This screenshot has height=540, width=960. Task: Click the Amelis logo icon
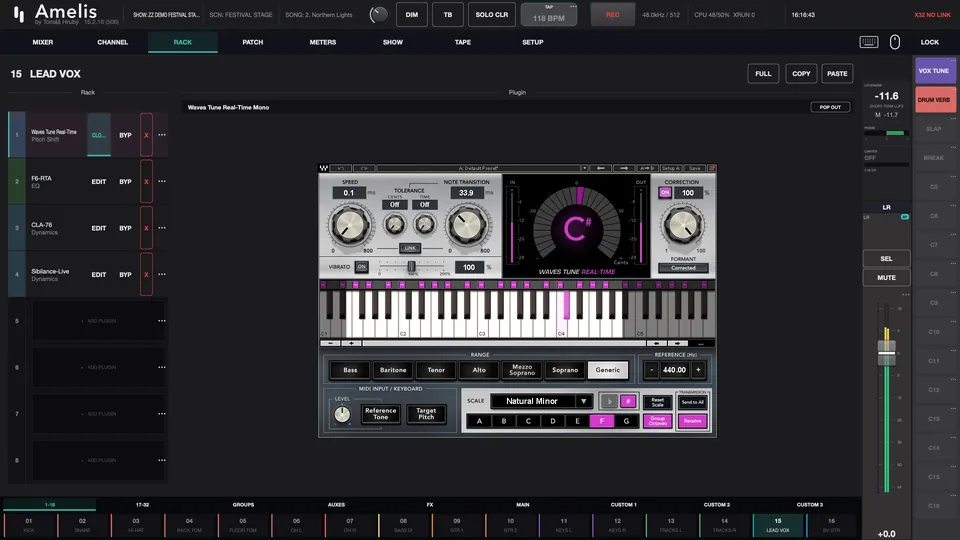click(19, 15)
